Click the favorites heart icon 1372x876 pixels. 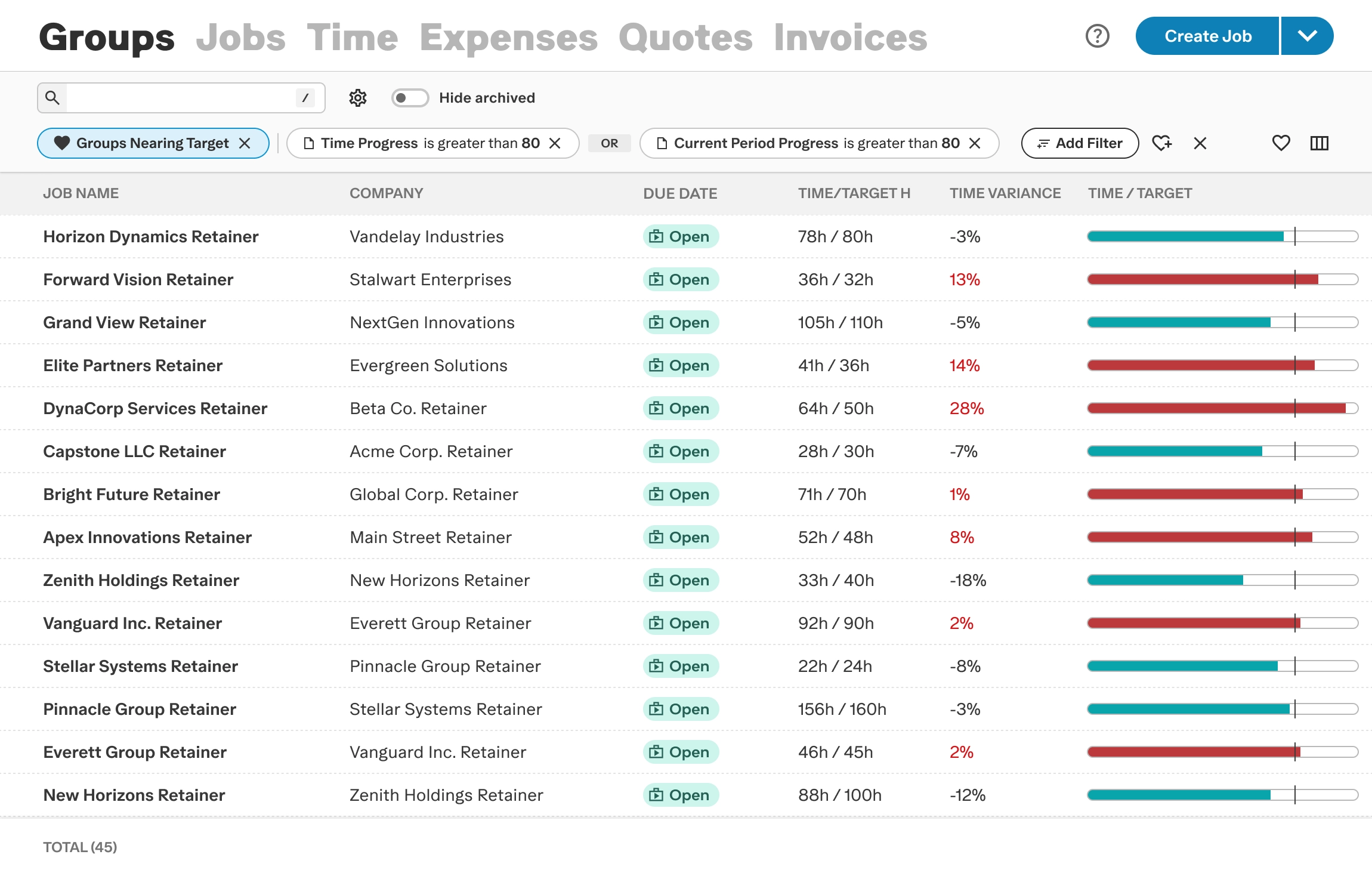pyautogui.click(x=1281, y=143)
